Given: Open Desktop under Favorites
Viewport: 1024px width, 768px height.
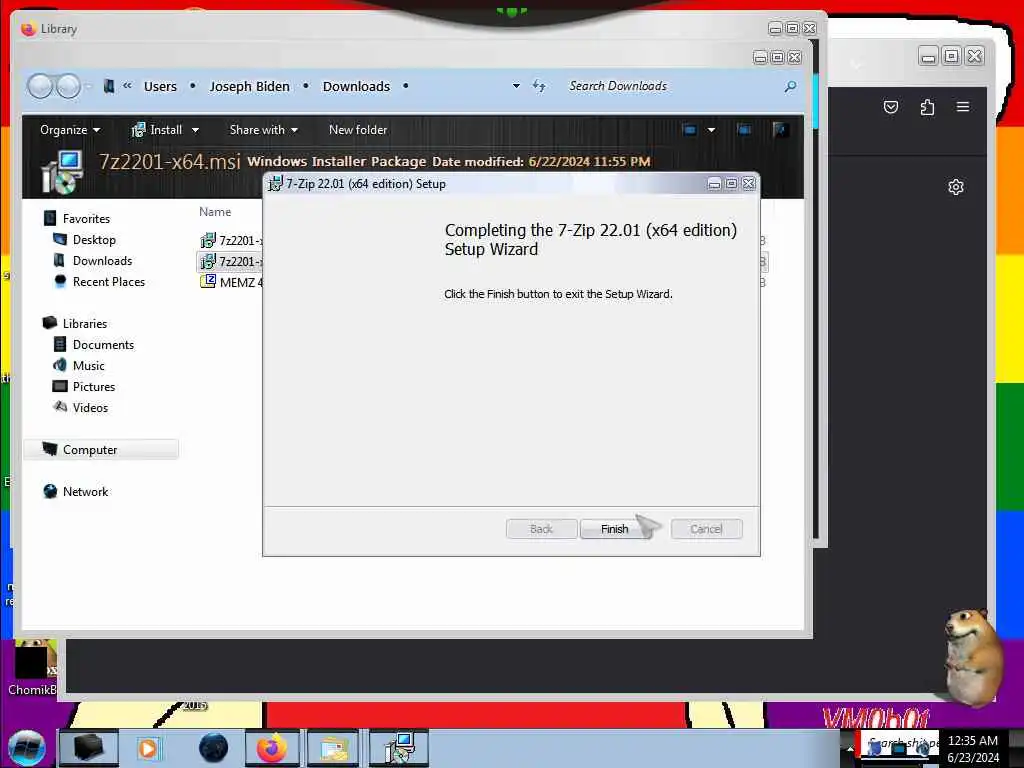Looking at the screenshot, I should (x=94, y=240).
